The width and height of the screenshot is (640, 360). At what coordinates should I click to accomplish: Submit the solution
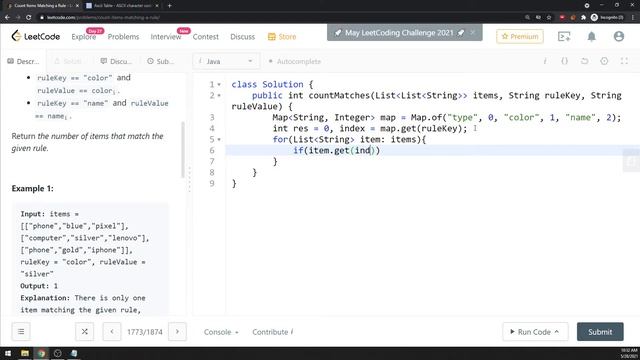[x=600, y=332]
